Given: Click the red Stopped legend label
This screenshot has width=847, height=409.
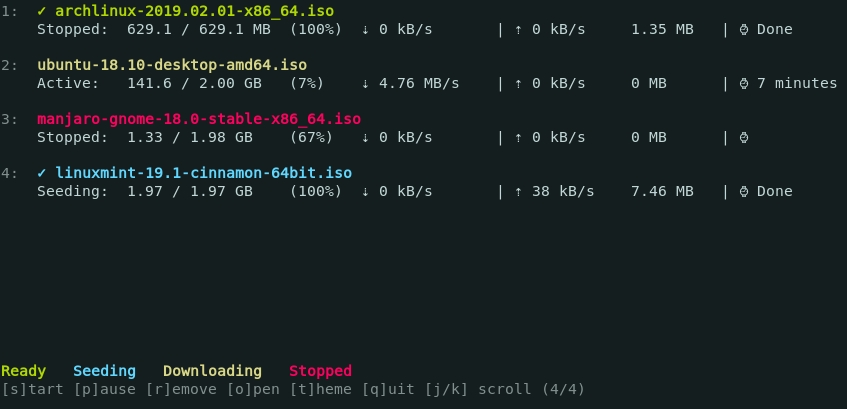Looking at the screenshot, I should pos(320,371).
